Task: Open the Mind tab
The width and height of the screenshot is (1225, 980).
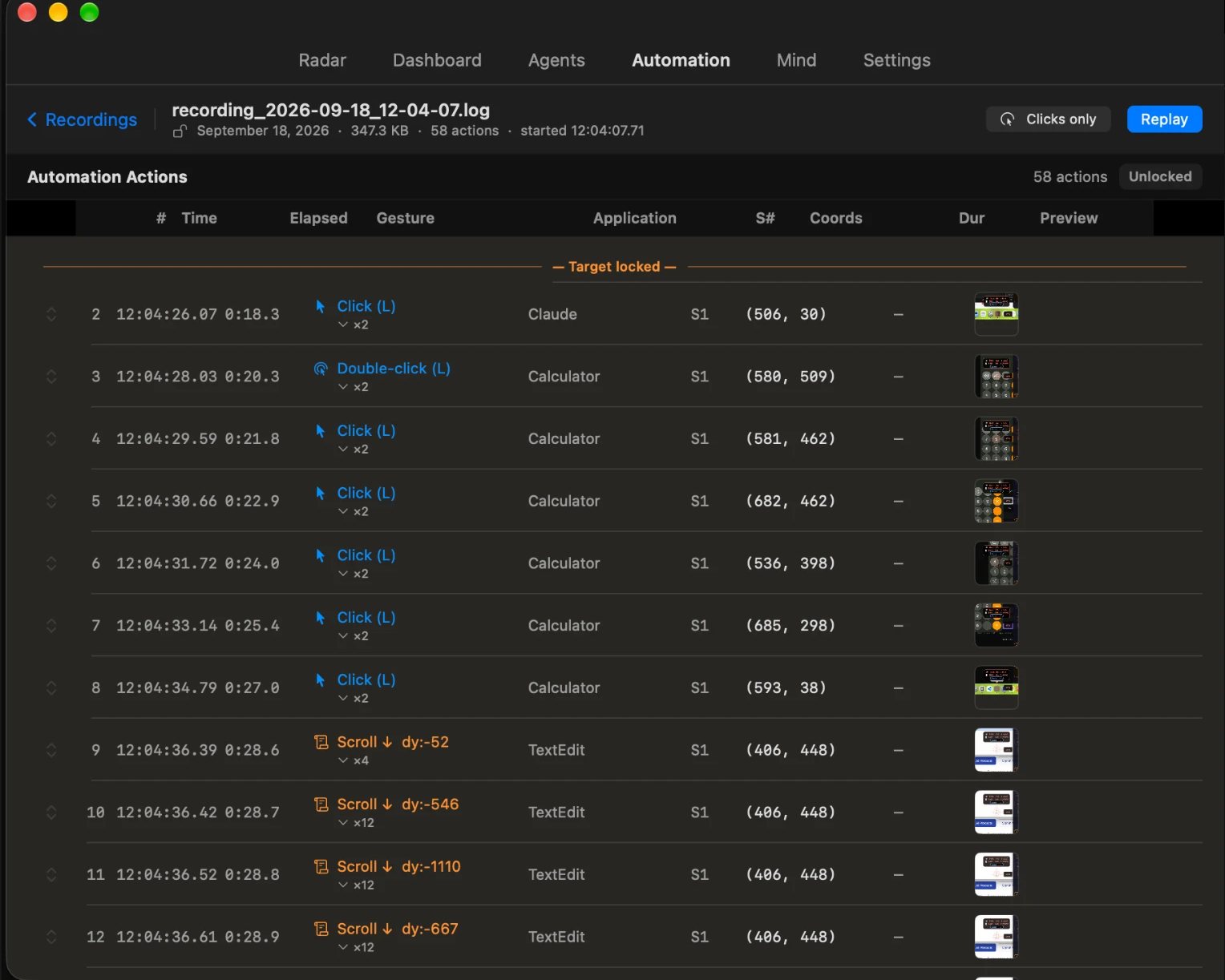Action: click(x=796, y=60)
